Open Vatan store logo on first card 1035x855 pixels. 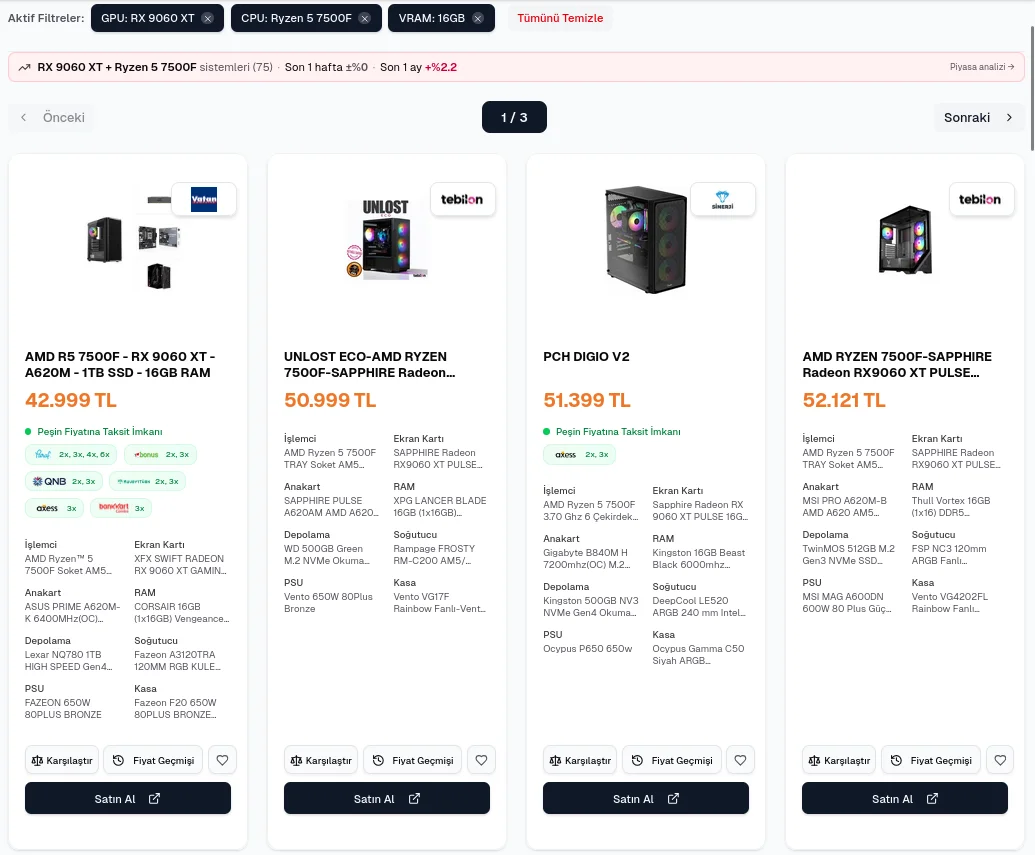tap(204, 199)
